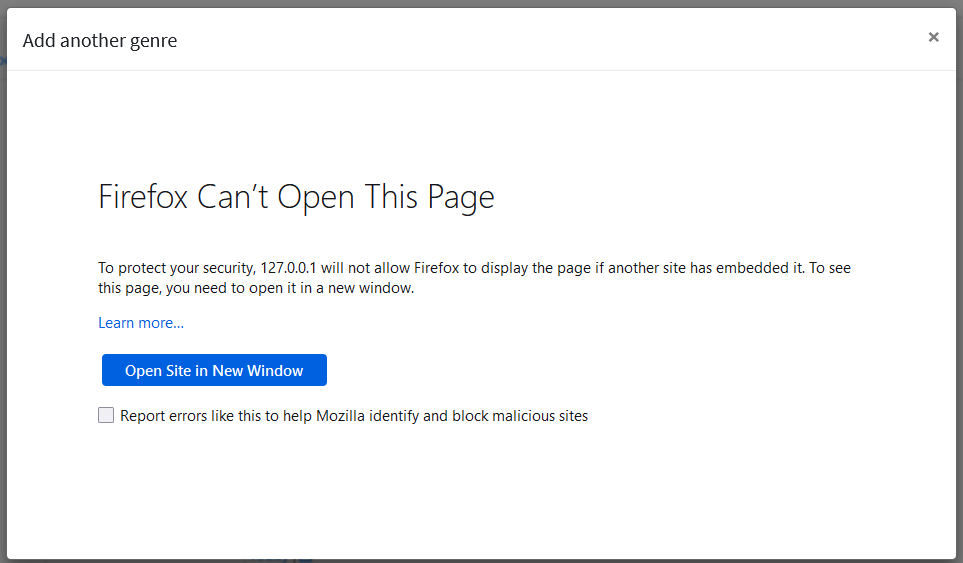Click 'Report errors like this' label text

tap(354, 416)
